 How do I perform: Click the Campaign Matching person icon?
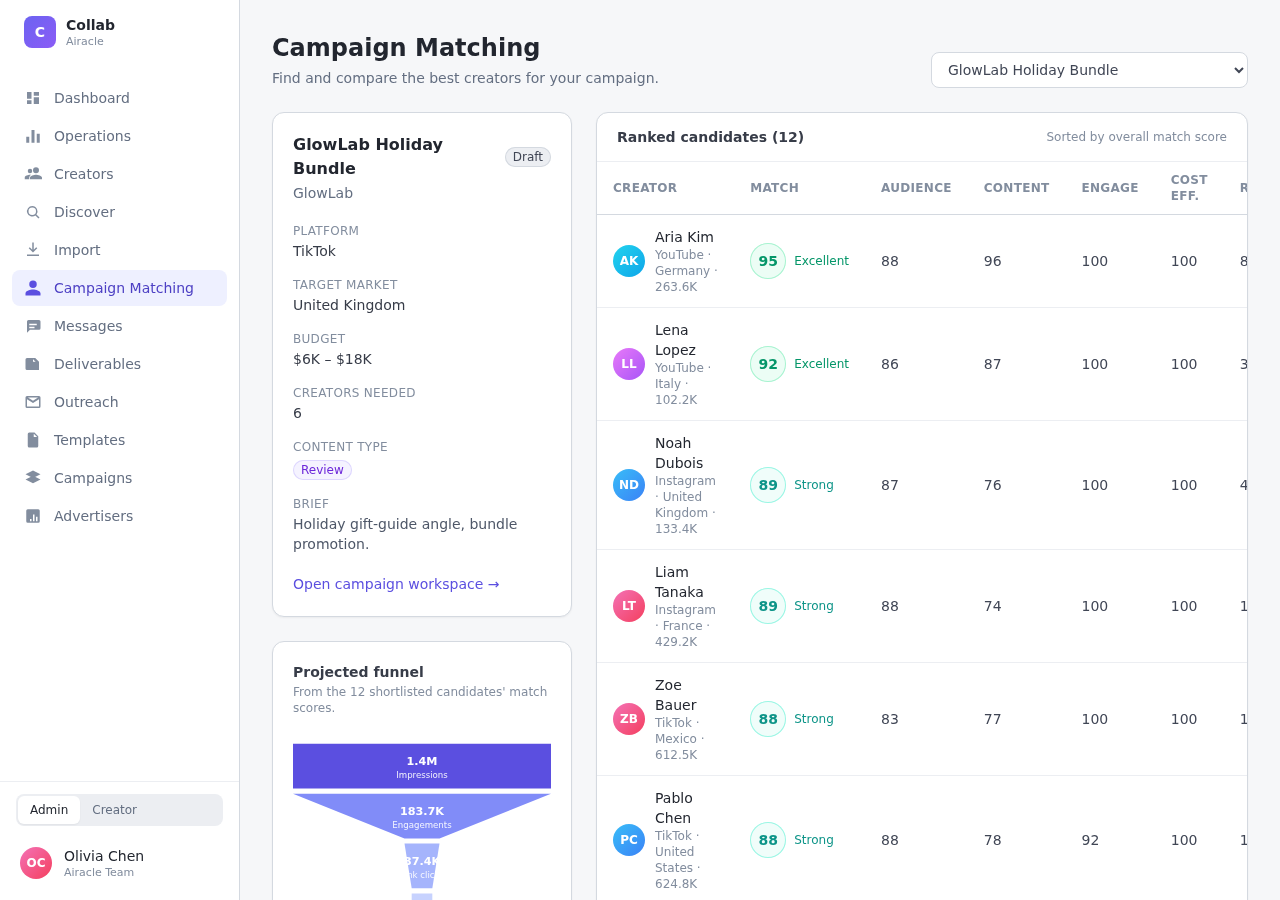33,288
